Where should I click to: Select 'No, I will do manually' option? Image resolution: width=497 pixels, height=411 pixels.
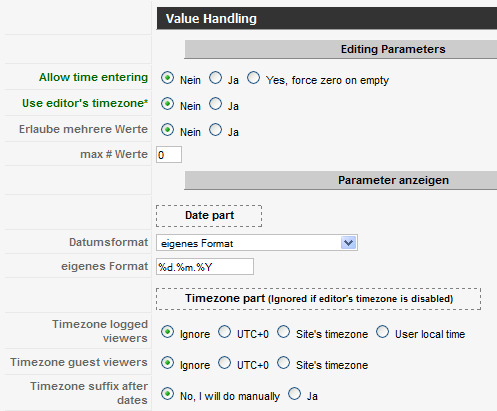click(167, 394)
